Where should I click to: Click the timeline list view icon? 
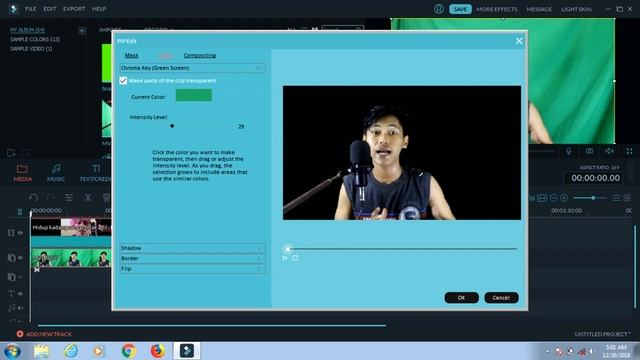pos(616,198)
